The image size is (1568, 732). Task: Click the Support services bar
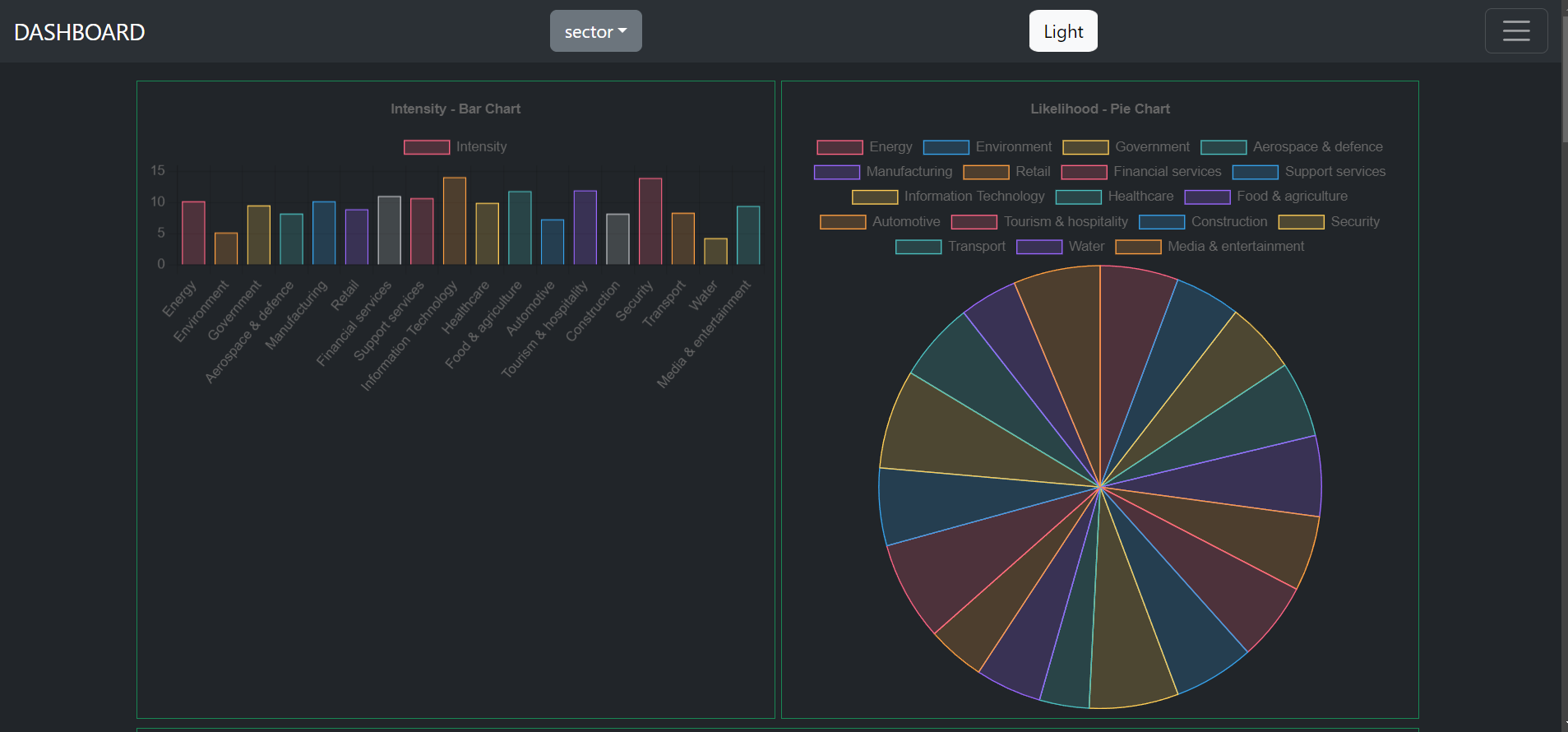pyautogui.click(x=422, y=231)
